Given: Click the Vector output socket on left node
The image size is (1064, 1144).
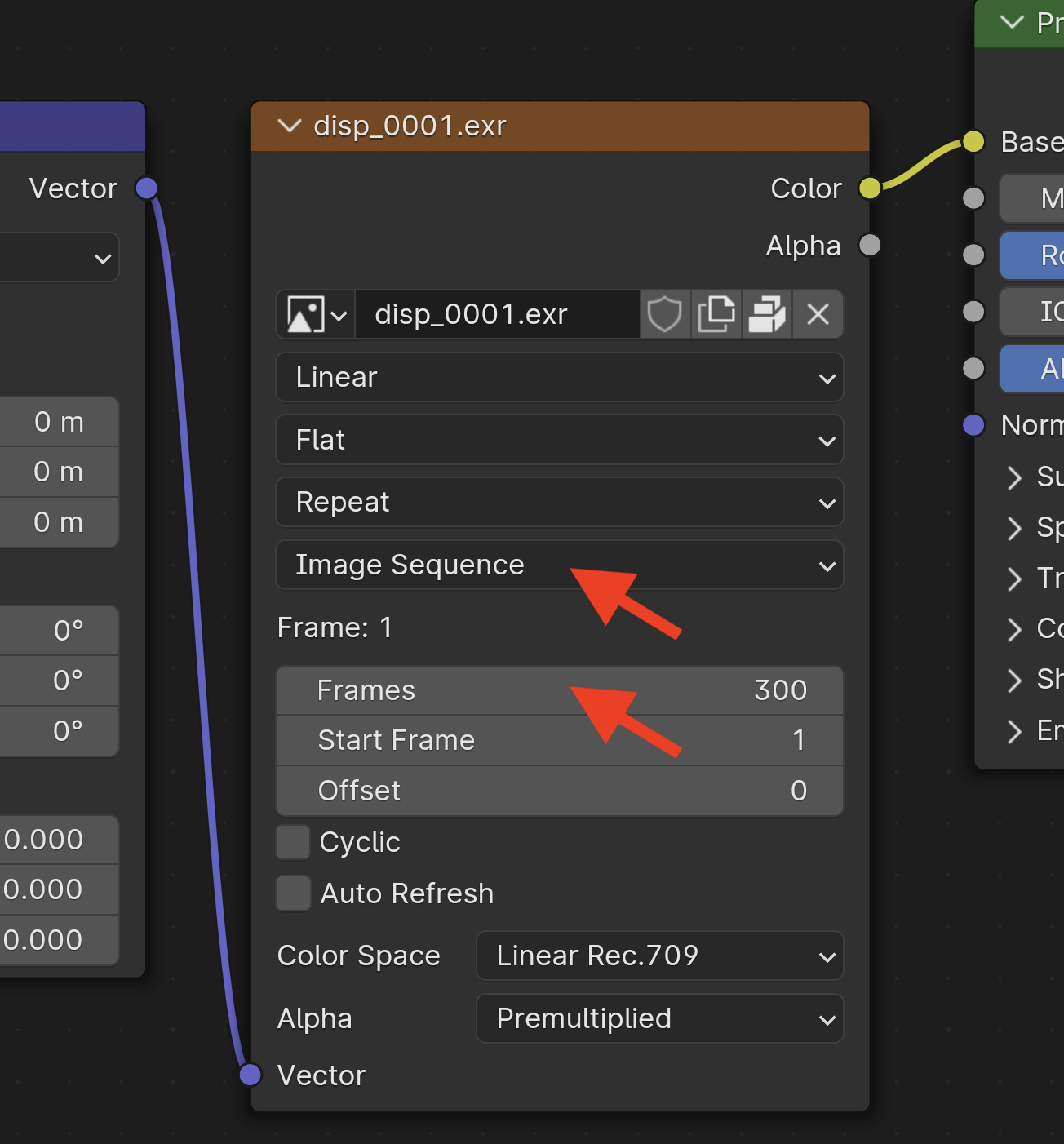Looking at the screenshot, I should click(147, 188).
